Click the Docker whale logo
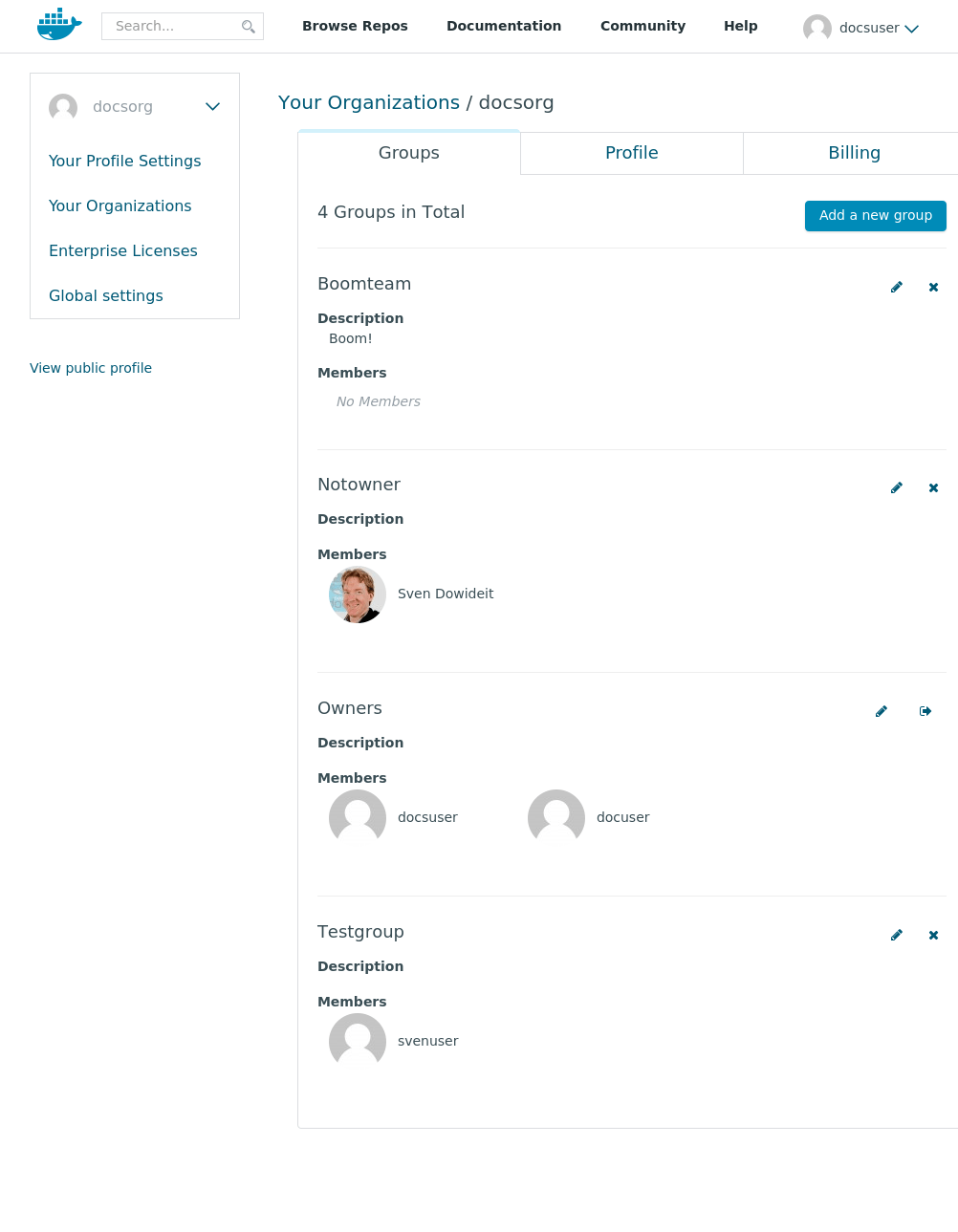 (x=59, y=25)
